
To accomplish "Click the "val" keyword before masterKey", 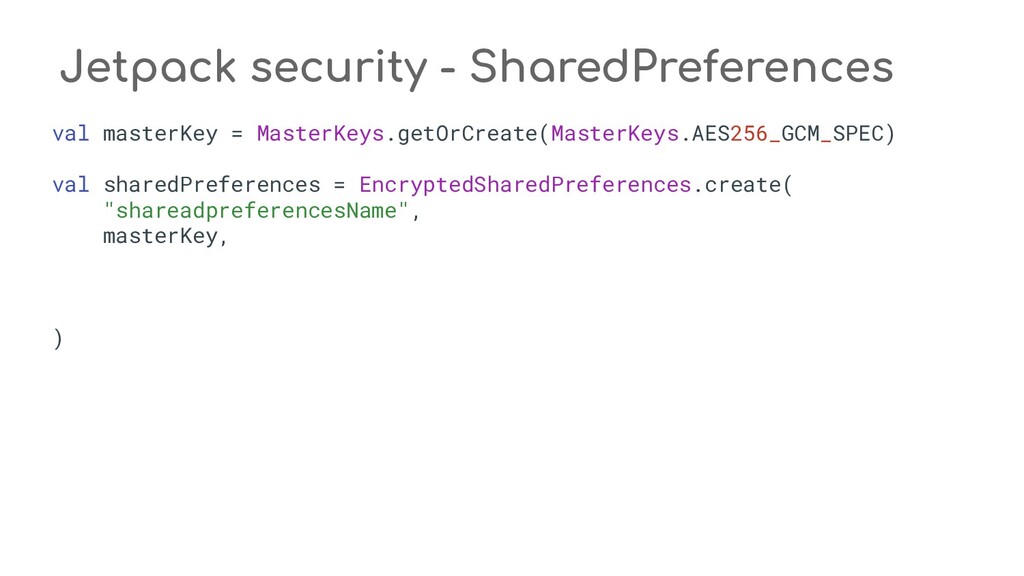I will pos(71,133).
